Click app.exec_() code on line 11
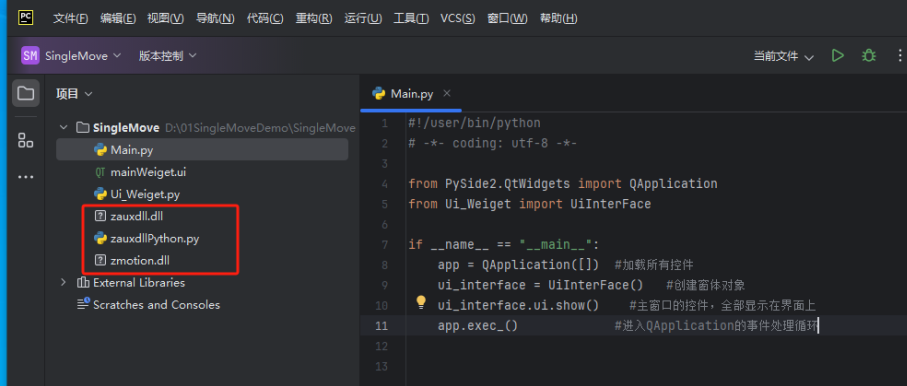The width and height of the screenshot is (907, 386). point(478,326)
